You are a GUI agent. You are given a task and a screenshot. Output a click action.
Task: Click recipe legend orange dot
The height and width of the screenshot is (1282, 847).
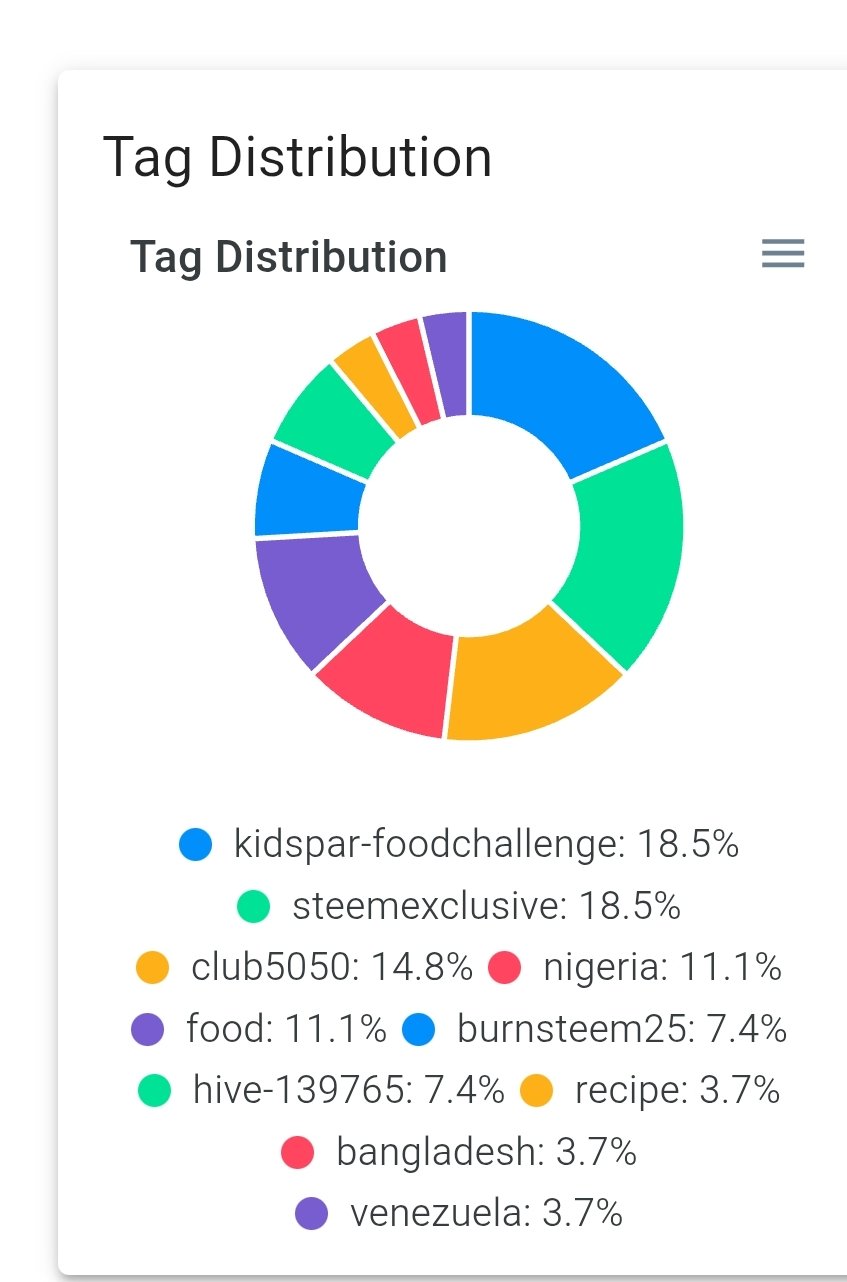[537, 1090]
